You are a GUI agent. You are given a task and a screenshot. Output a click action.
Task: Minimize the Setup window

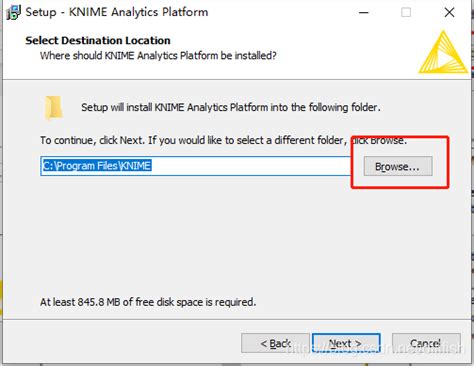(x=364, y=13)
